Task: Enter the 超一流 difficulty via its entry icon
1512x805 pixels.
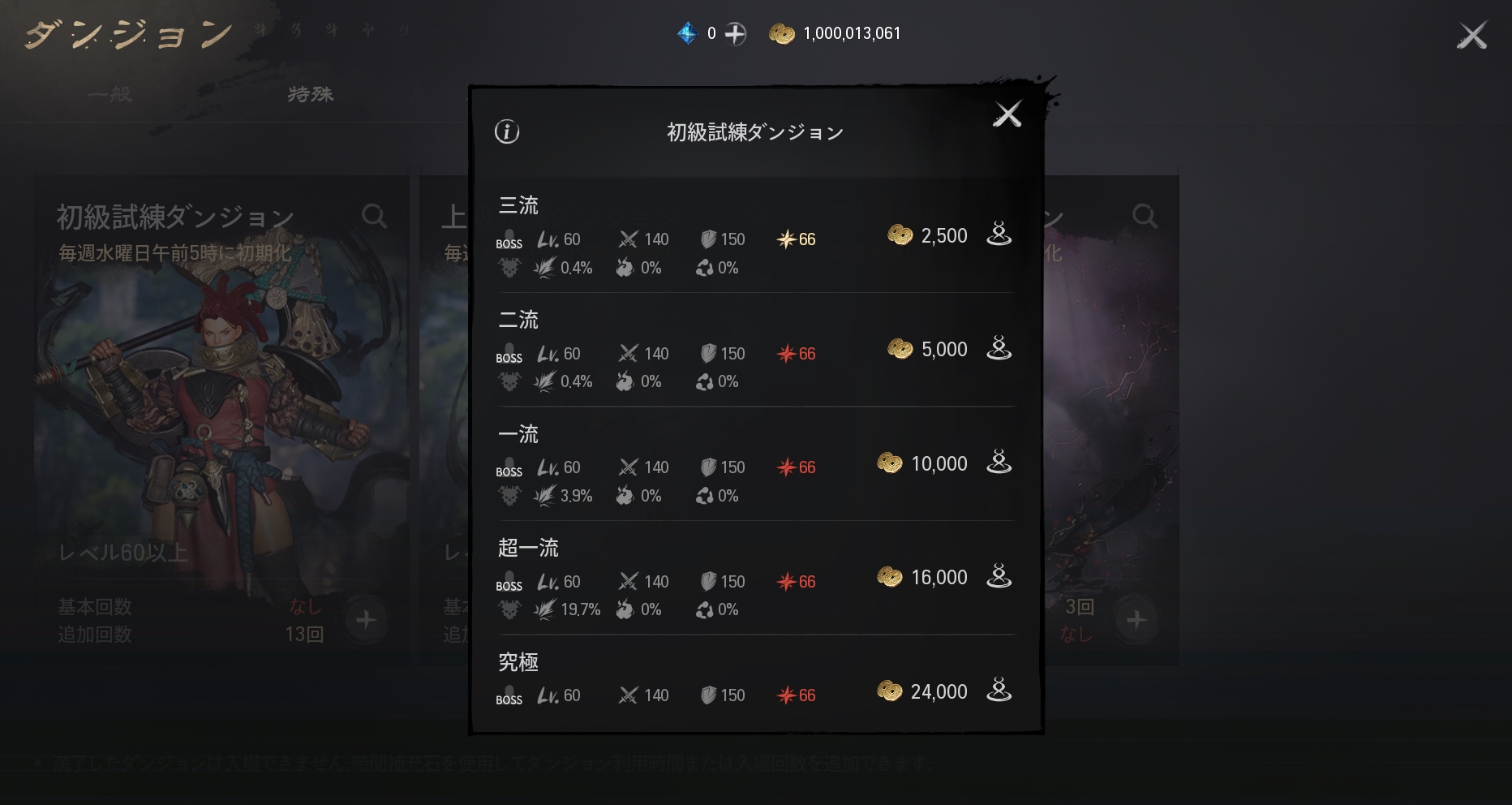Action: [x=999, y=576]
